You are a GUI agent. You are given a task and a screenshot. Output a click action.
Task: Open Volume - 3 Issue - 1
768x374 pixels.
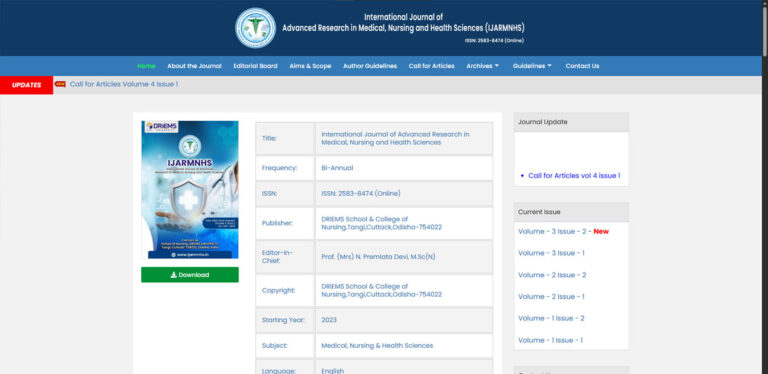pos(551,253)
